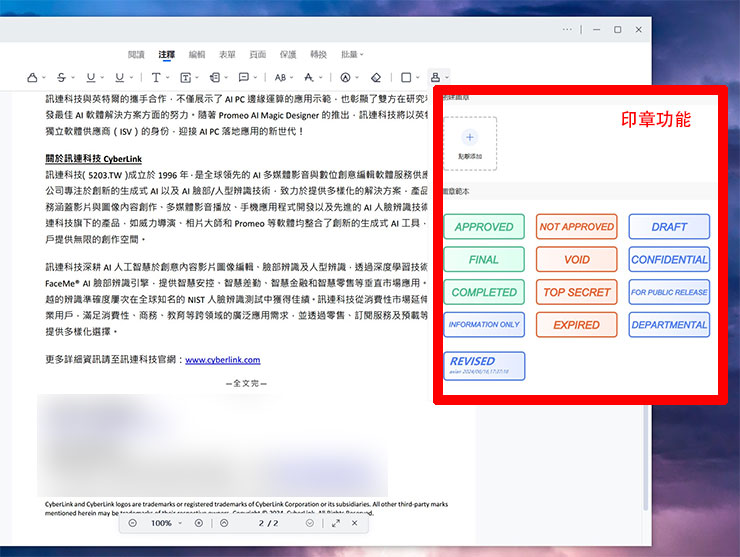Switch to the 轉換 tab

pyautogui.click(x=318, y=54)
